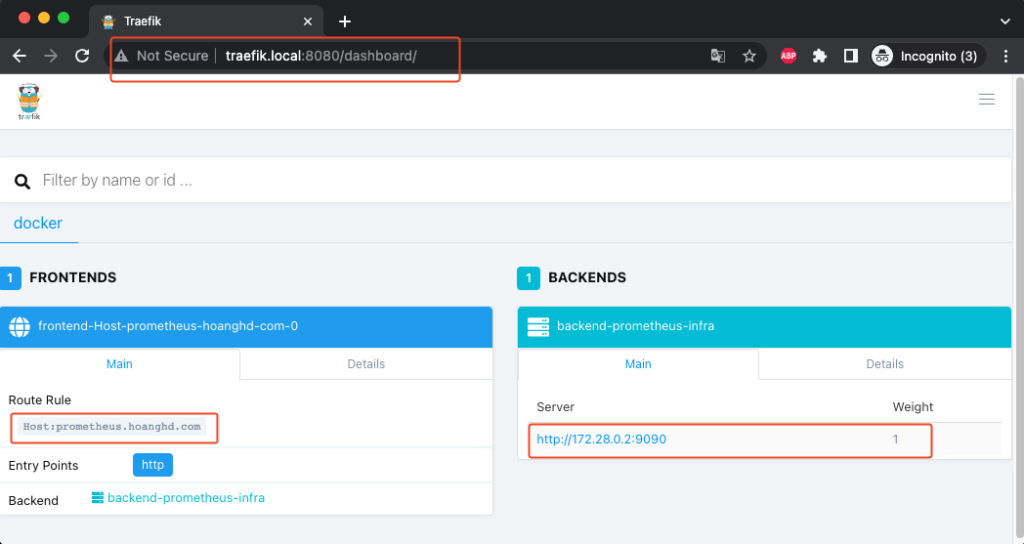Click the Server column header
This screenshot has width=1024, height=544.
click(555, 407)
